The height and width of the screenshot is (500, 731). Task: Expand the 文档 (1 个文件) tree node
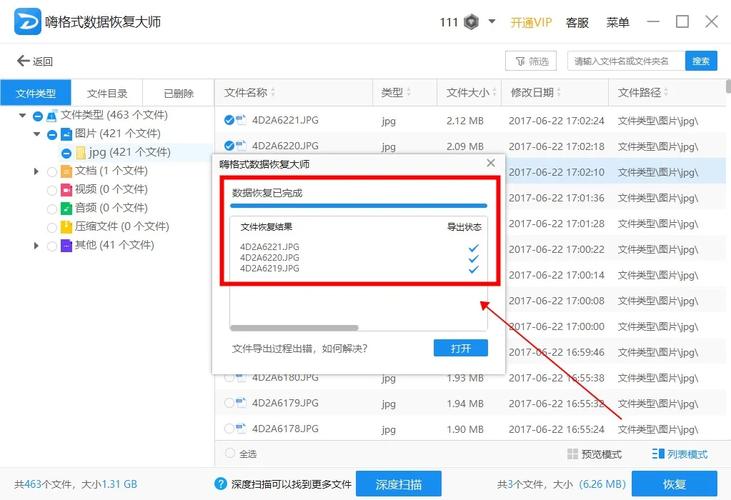click(x=36, y=171)
